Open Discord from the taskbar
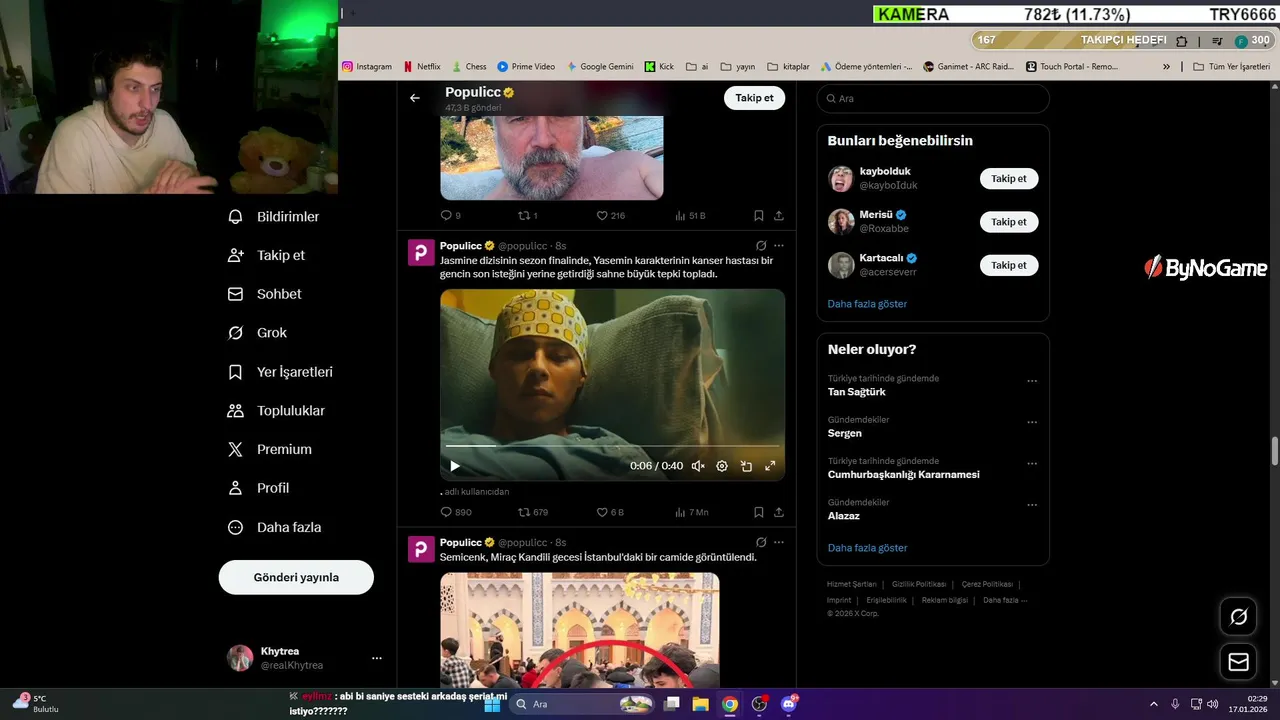Screen dimensions: 1280x720 point(789,704)
